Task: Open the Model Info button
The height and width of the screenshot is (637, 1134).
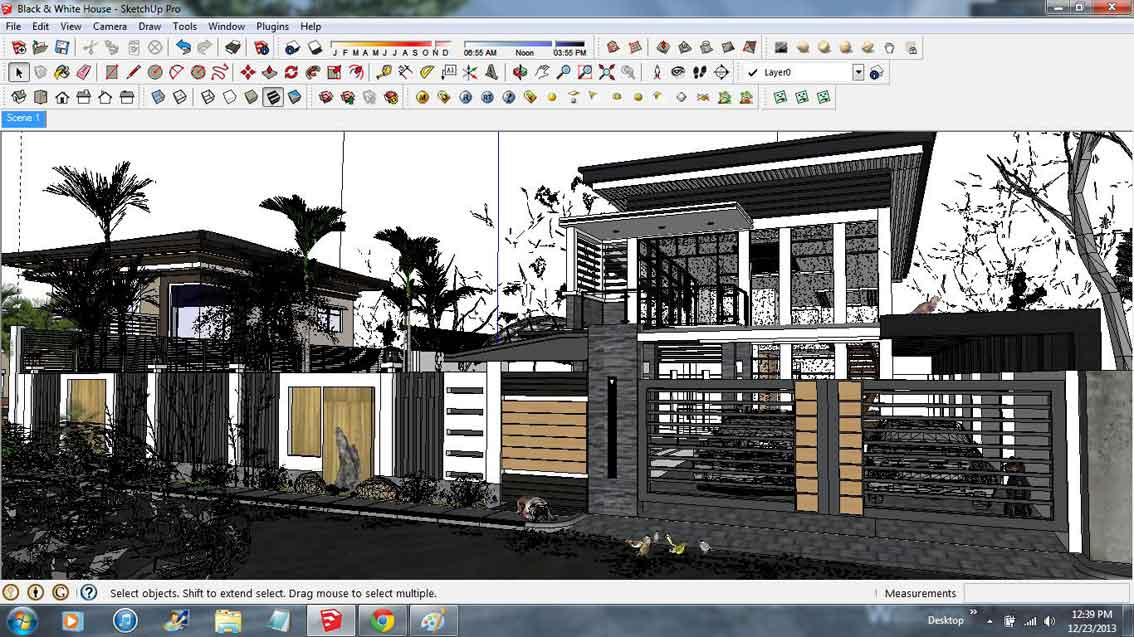Action: pyautogui.click(x=262, y=48)
